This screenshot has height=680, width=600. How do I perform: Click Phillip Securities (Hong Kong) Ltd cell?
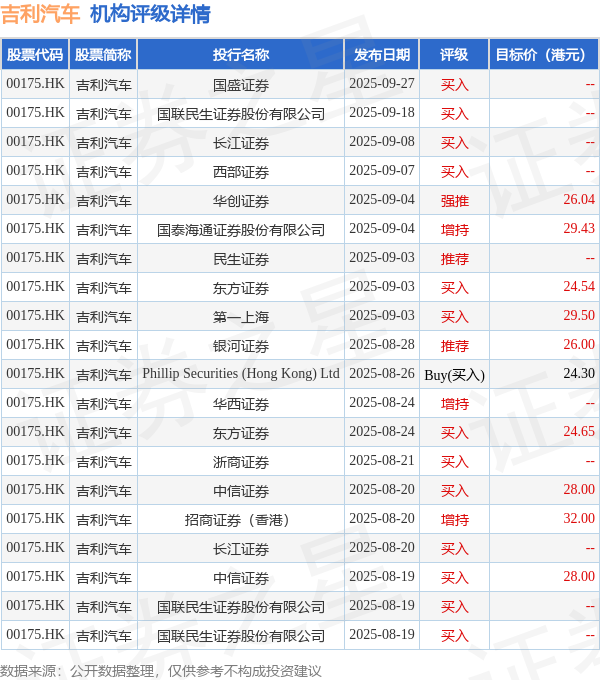tap(241, 373)
